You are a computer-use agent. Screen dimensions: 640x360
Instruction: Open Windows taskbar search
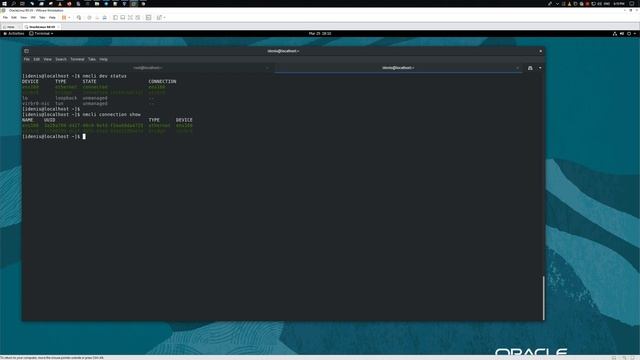coord(13,3)
